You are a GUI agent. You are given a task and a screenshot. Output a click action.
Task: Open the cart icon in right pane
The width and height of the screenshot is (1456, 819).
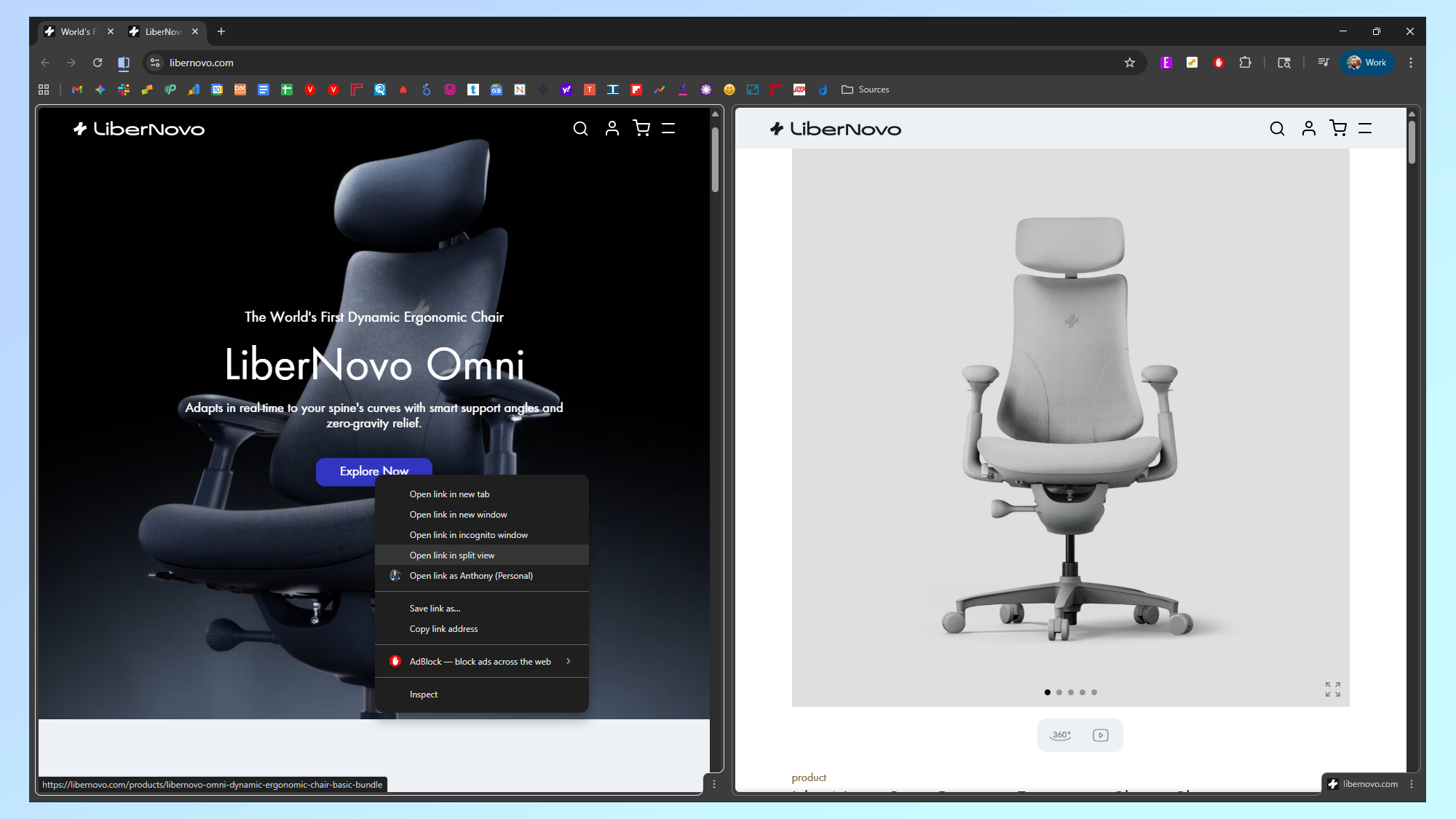click(x=1338, y=129)
